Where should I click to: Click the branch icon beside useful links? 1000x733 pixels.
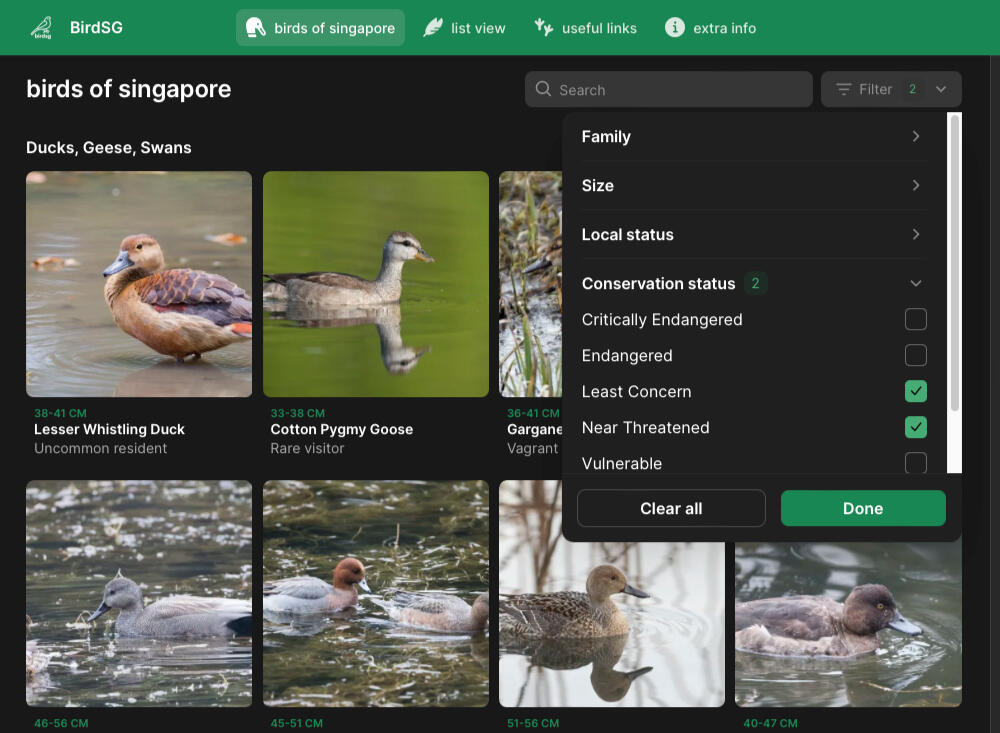tap(544, 28)
